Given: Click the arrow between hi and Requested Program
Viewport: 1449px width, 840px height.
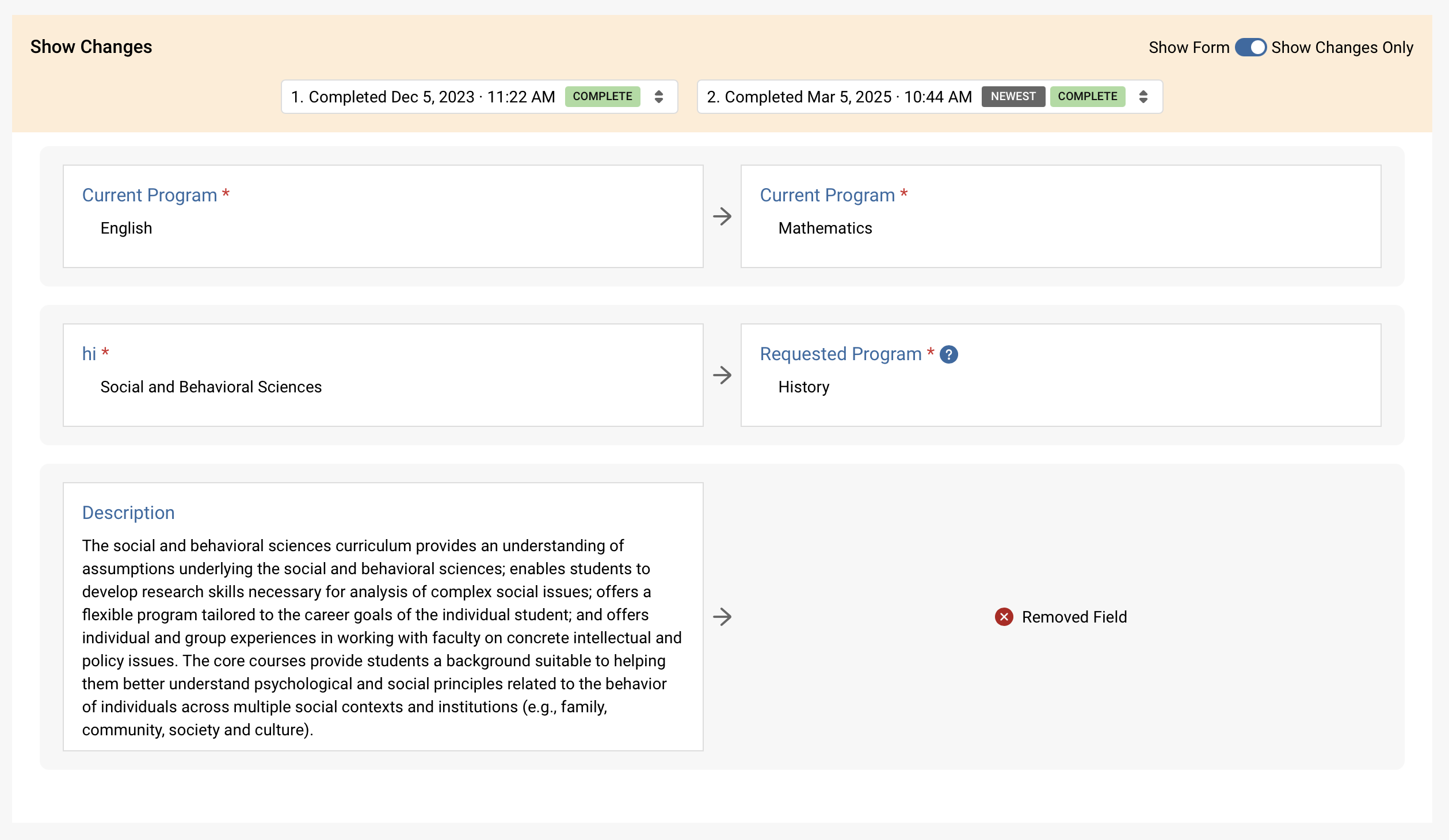Looking at the screenshot, I should (x=722, y=375).
